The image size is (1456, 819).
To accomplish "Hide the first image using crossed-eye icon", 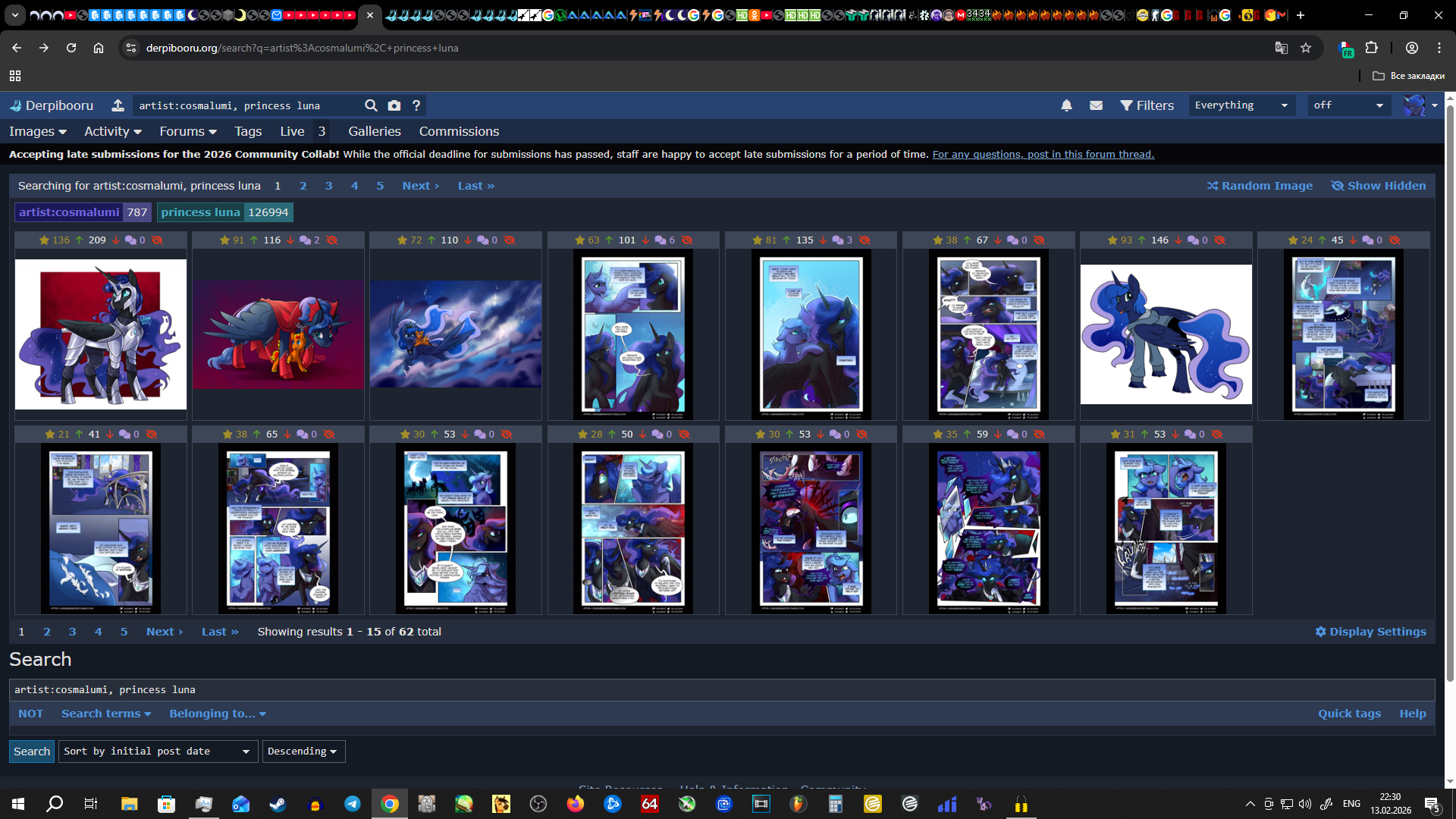I will point(157,240).
